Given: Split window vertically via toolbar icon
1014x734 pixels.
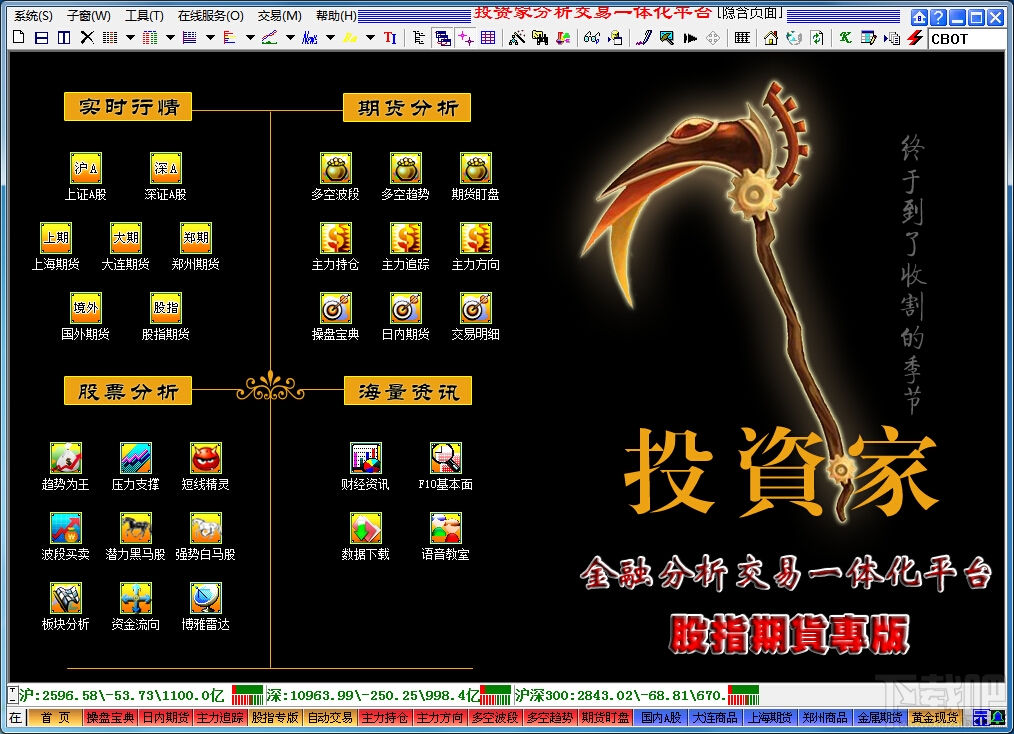Looking at the screenshot, I should pyautogui.click(x=64, y=38).
